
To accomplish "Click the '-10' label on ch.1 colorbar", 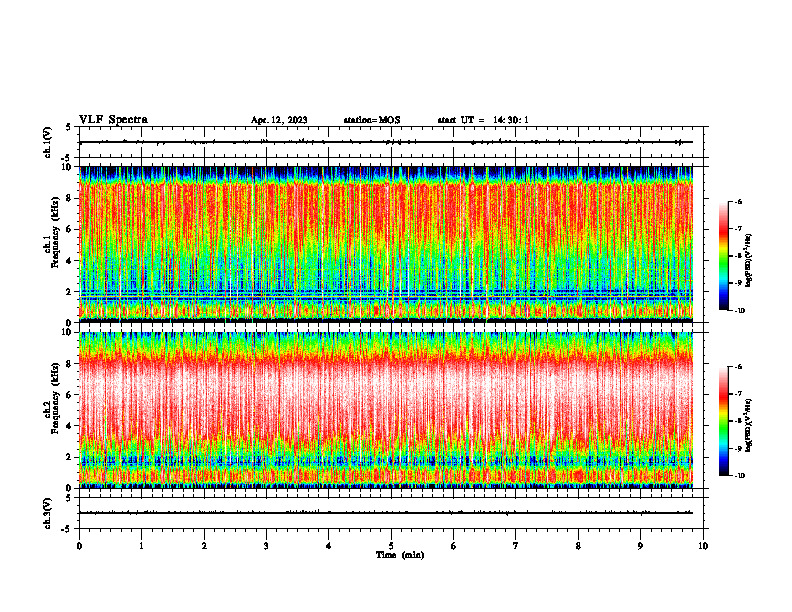I will point(740,311).
